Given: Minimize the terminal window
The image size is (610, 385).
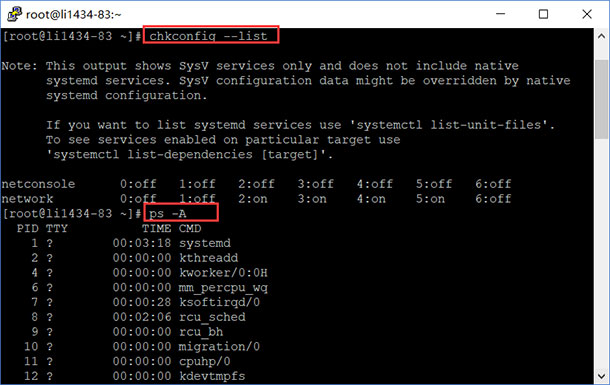Looking at the screenshot, I should 500,14.
